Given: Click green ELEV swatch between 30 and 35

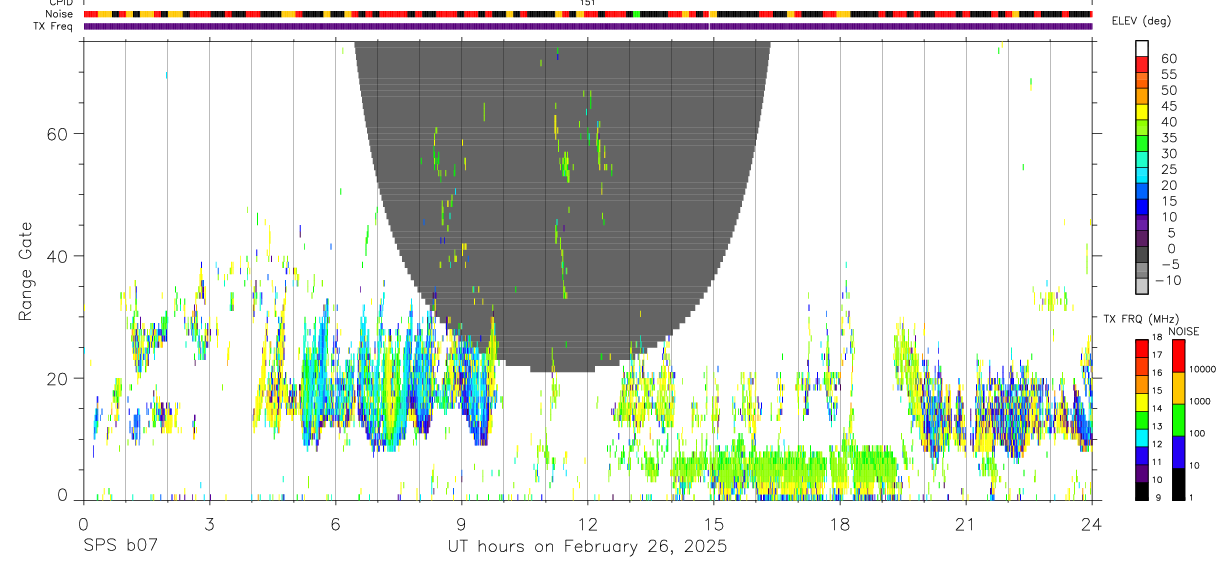Looking at the screenshot, I should coord(1142,143).
